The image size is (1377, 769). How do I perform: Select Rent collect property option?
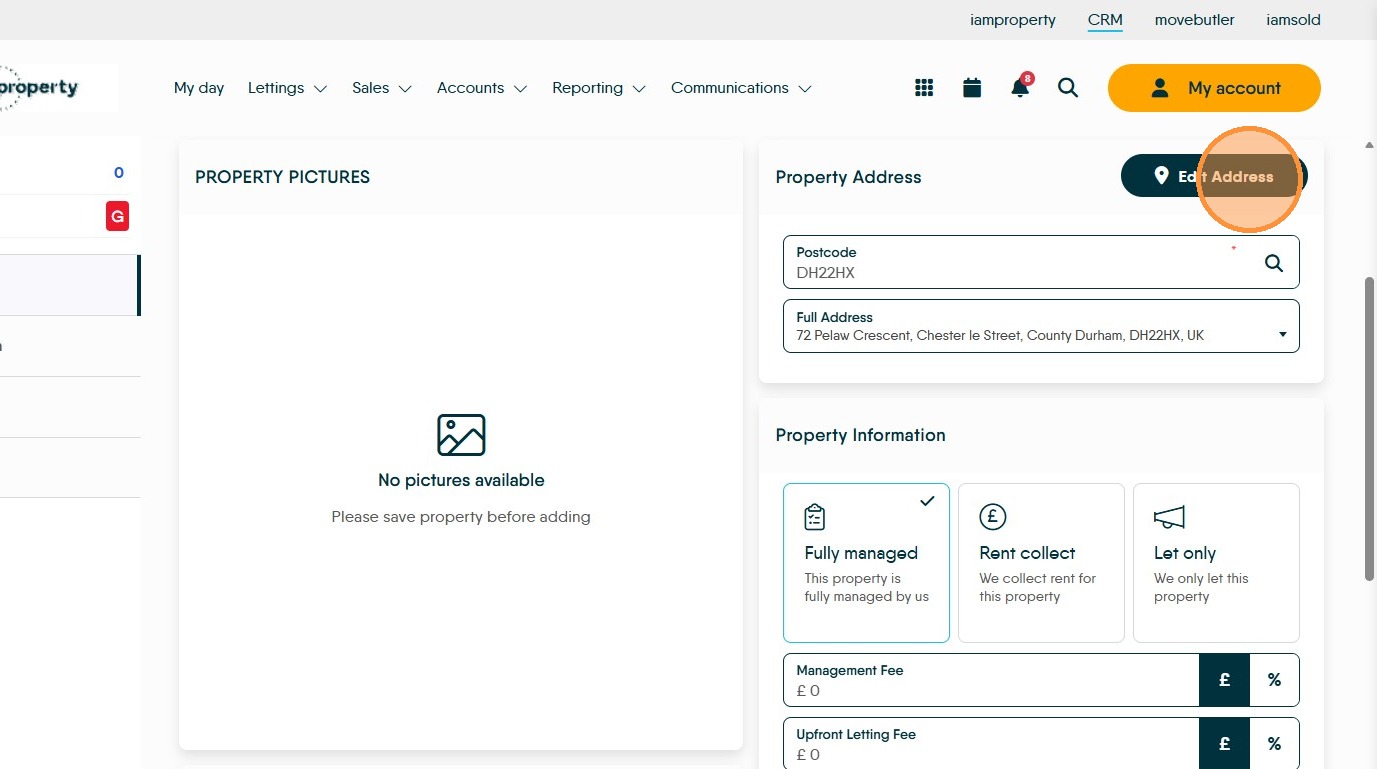(1041, 563)
